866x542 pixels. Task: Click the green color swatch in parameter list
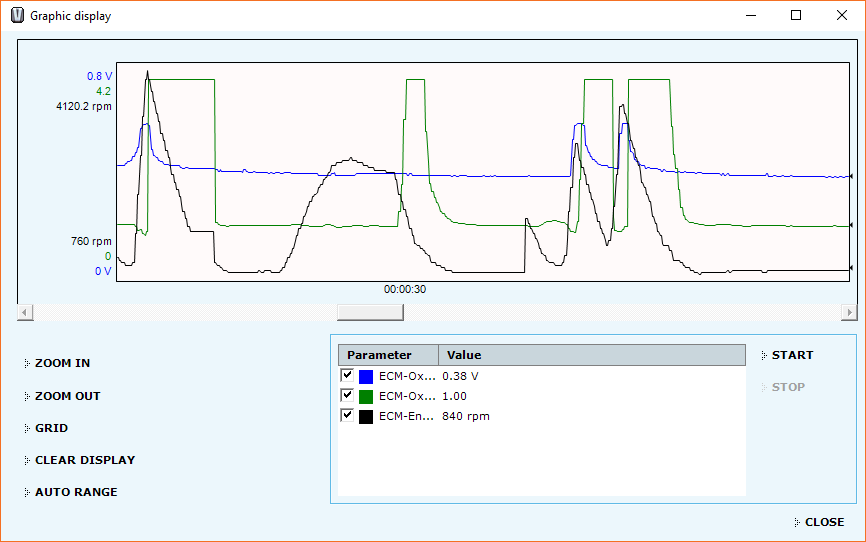[366, 397]
